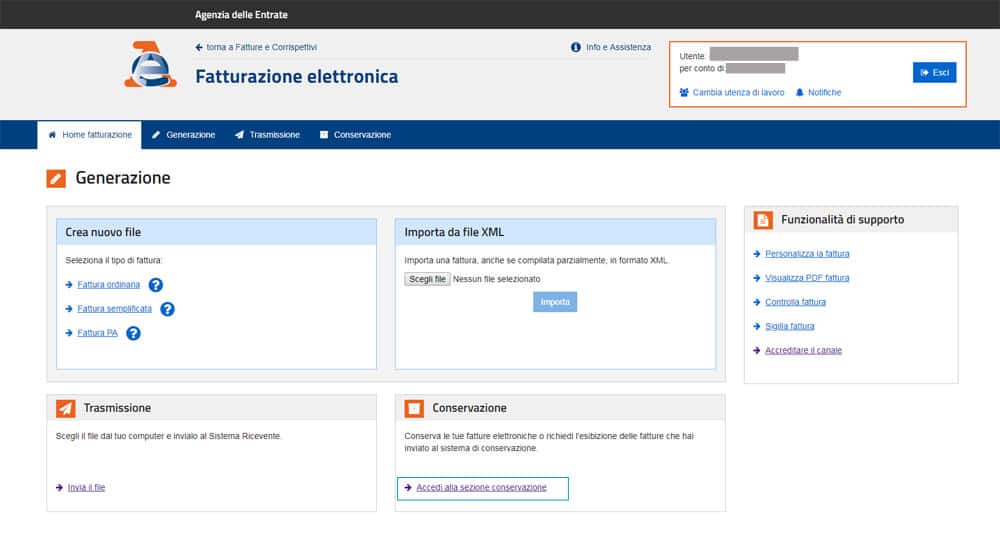
Task: Open the Fattura ordinaria link
Action: [x=109, y=285]
